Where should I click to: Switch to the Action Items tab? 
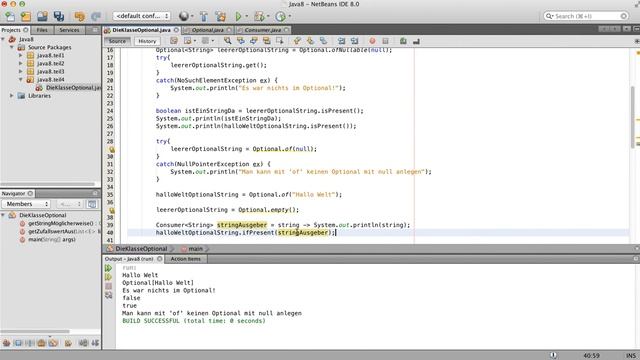(x=186, y=259)
